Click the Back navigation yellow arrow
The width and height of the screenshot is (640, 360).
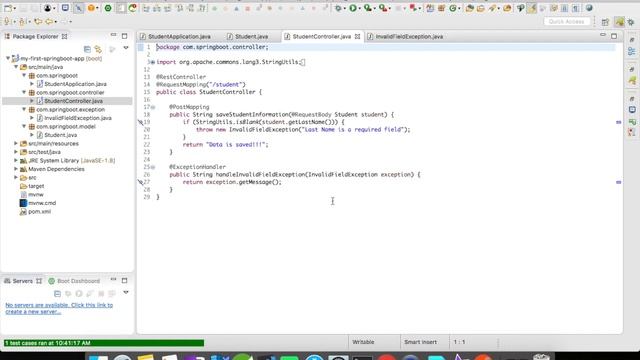click(x=49, y=21)
